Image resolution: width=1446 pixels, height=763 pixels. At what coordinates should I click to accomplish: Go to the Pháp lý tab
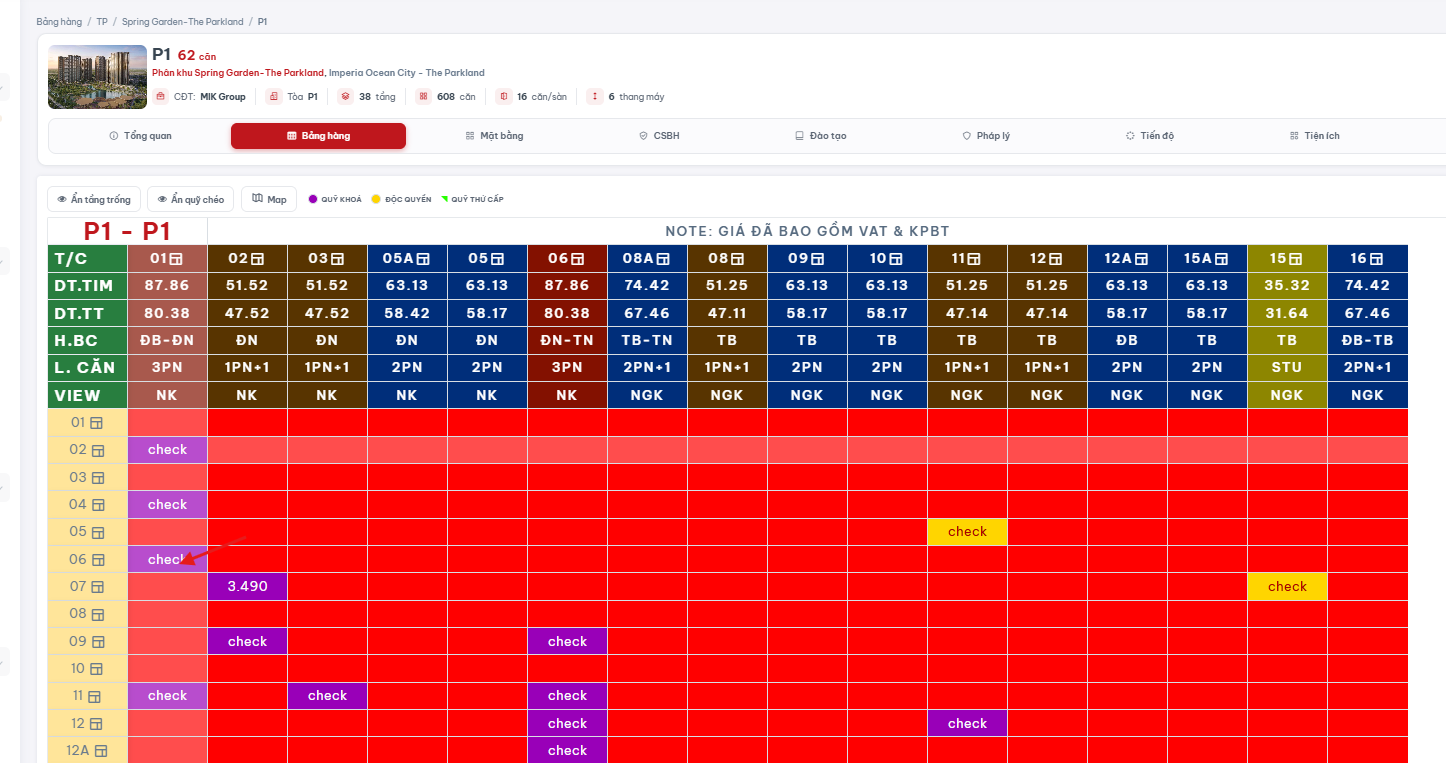[x=986, y=136]
